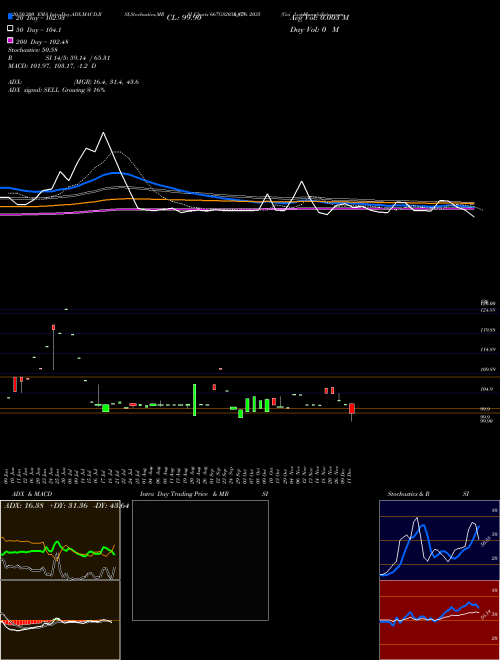Click the 'Stochastics & R' panel title
This screenshot has width=500, height=660.
(x=408, y=494)
